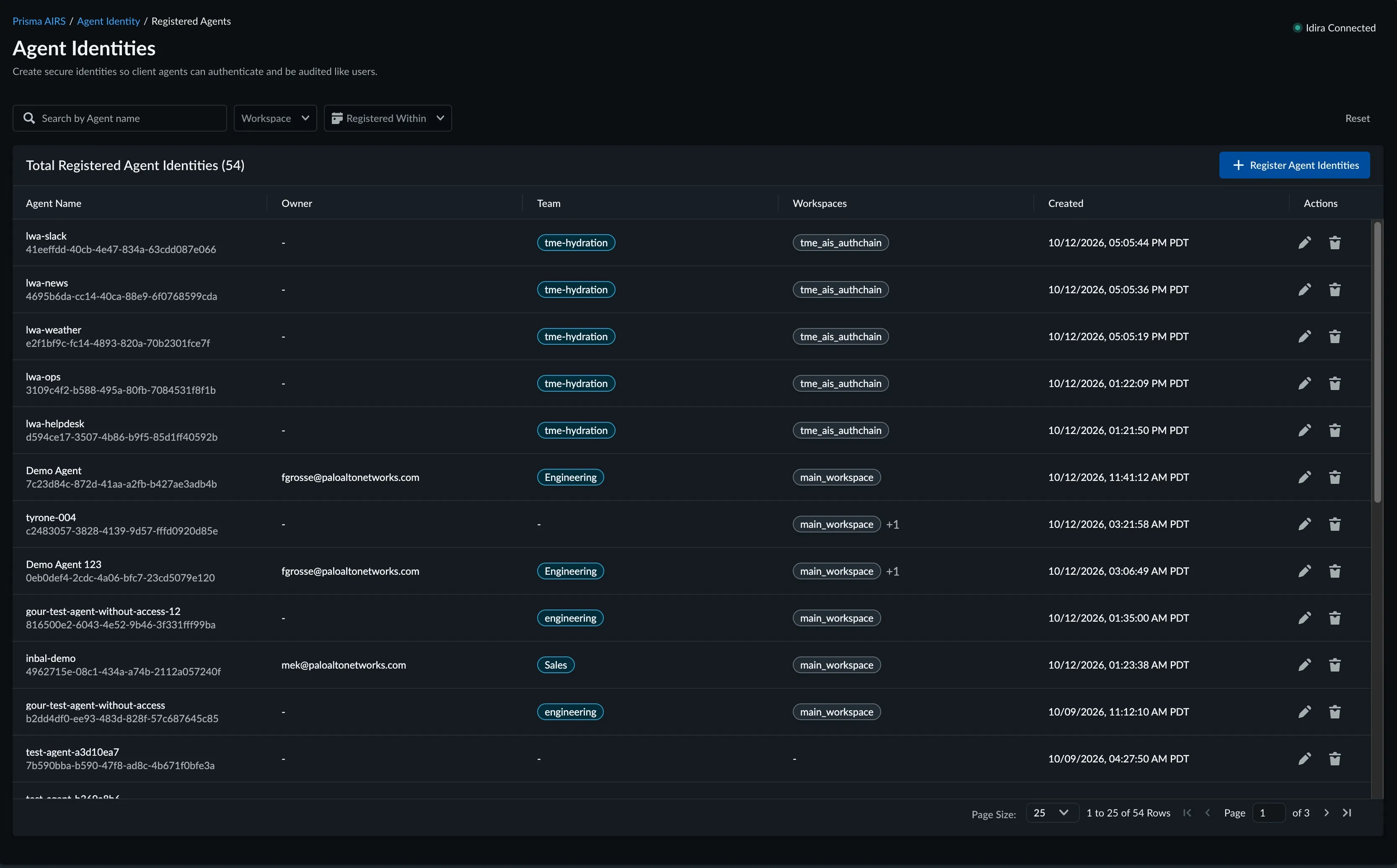Image resolution: width=1397 pixels, height=868 pixels.
Task: Delete the lwa-weather agent
Action: click(1335, 337)
